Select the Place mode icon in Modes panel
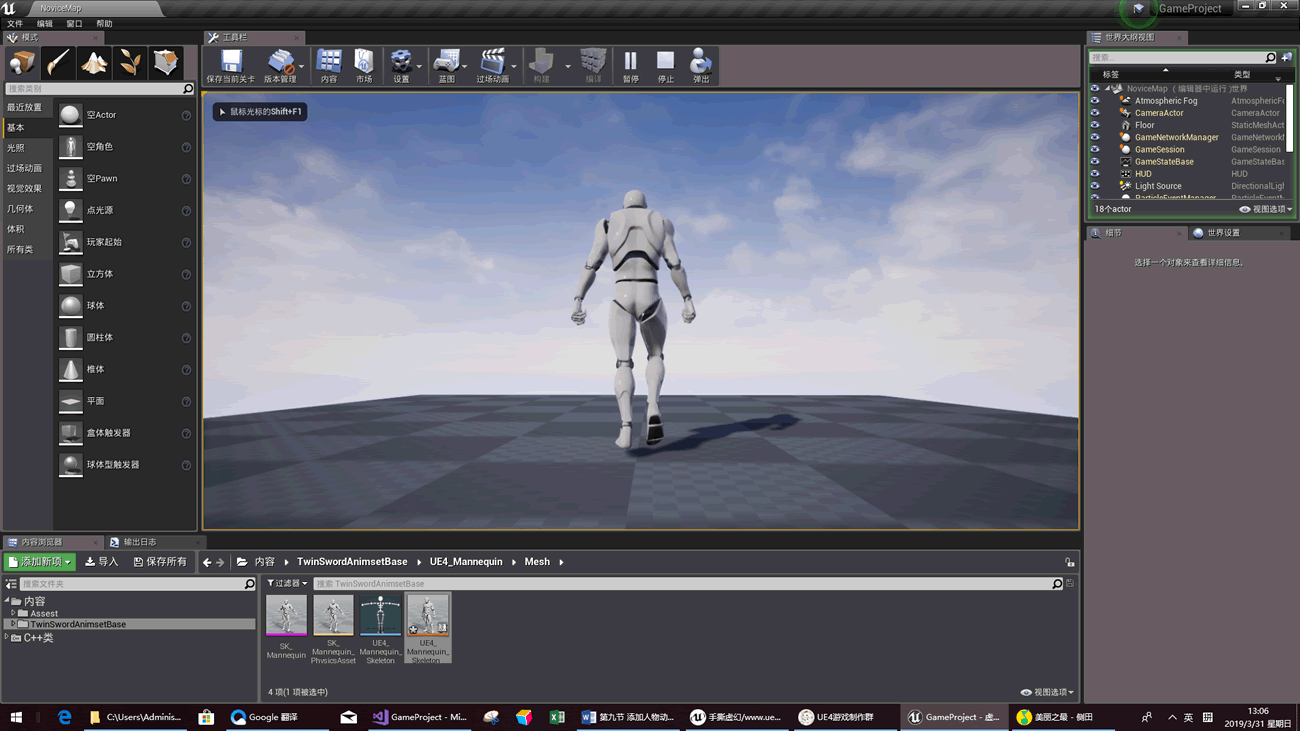The height and width of the screenshot is (731, 1300). 22,63
